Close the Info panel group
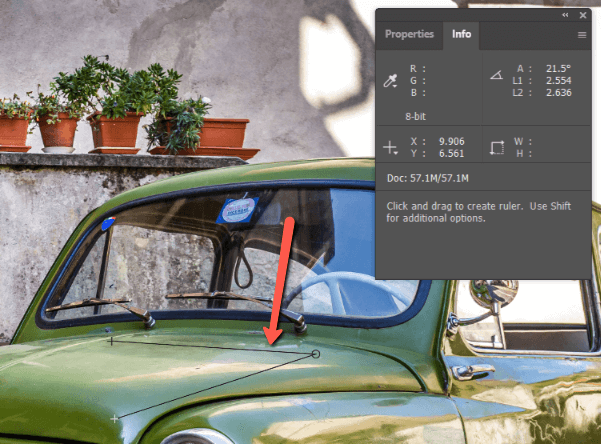The height and width of the screenshot is (444, 601). pyautogui.click(x=583, y=15)
